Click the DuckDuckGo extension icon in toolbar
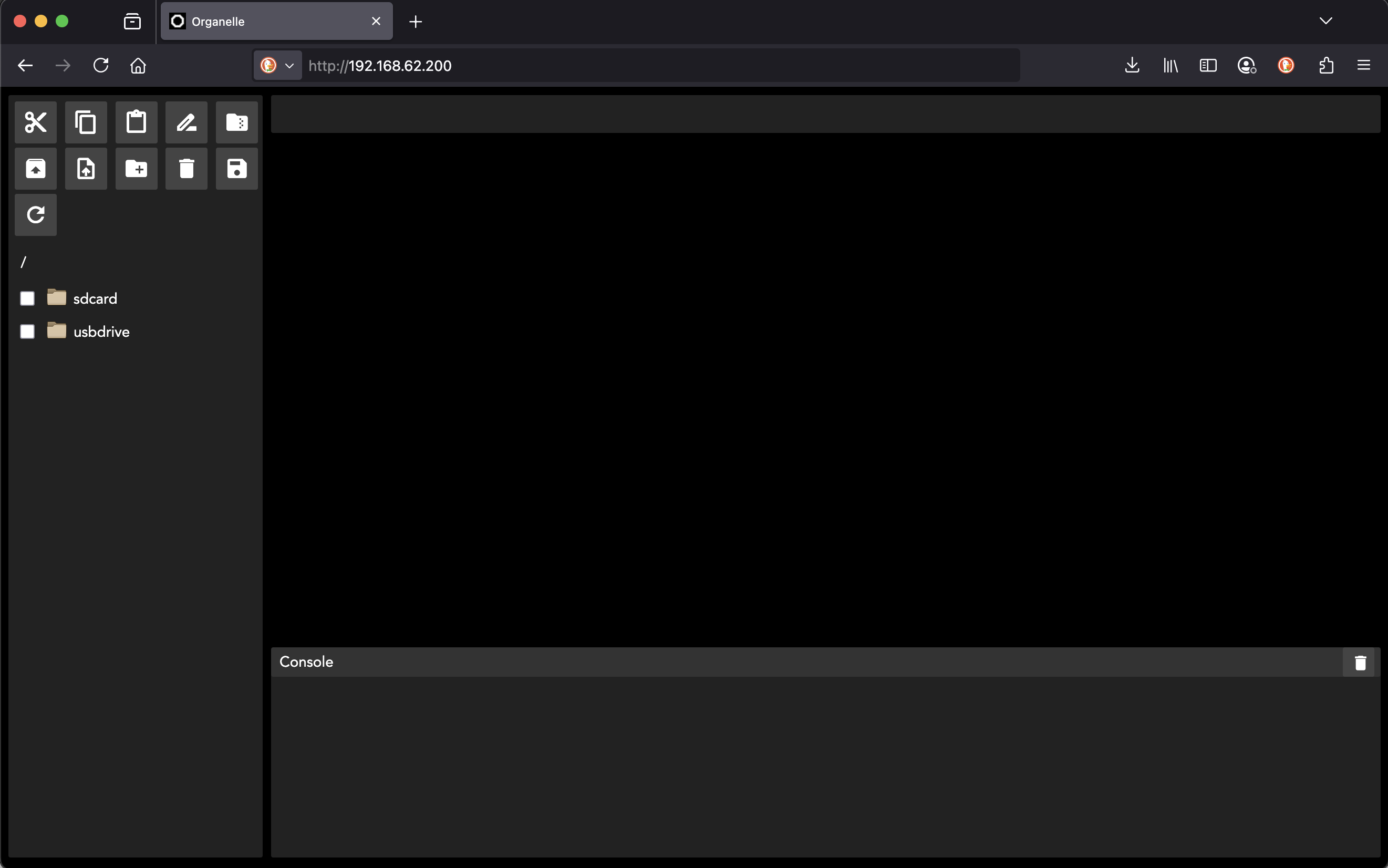 (x=1286, y=66)
